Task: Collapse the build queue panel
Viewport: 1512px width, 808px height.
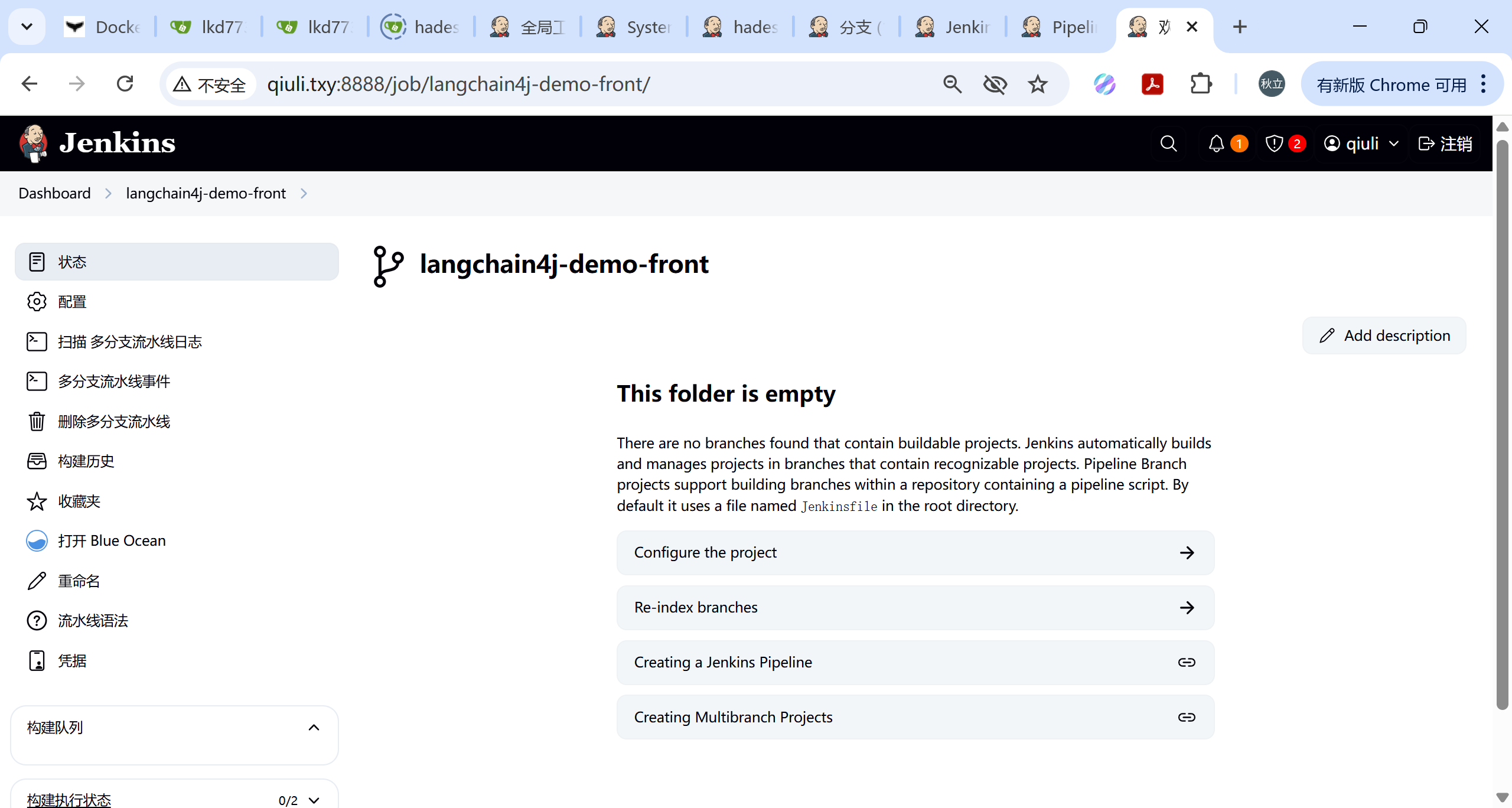Action: 314,727
